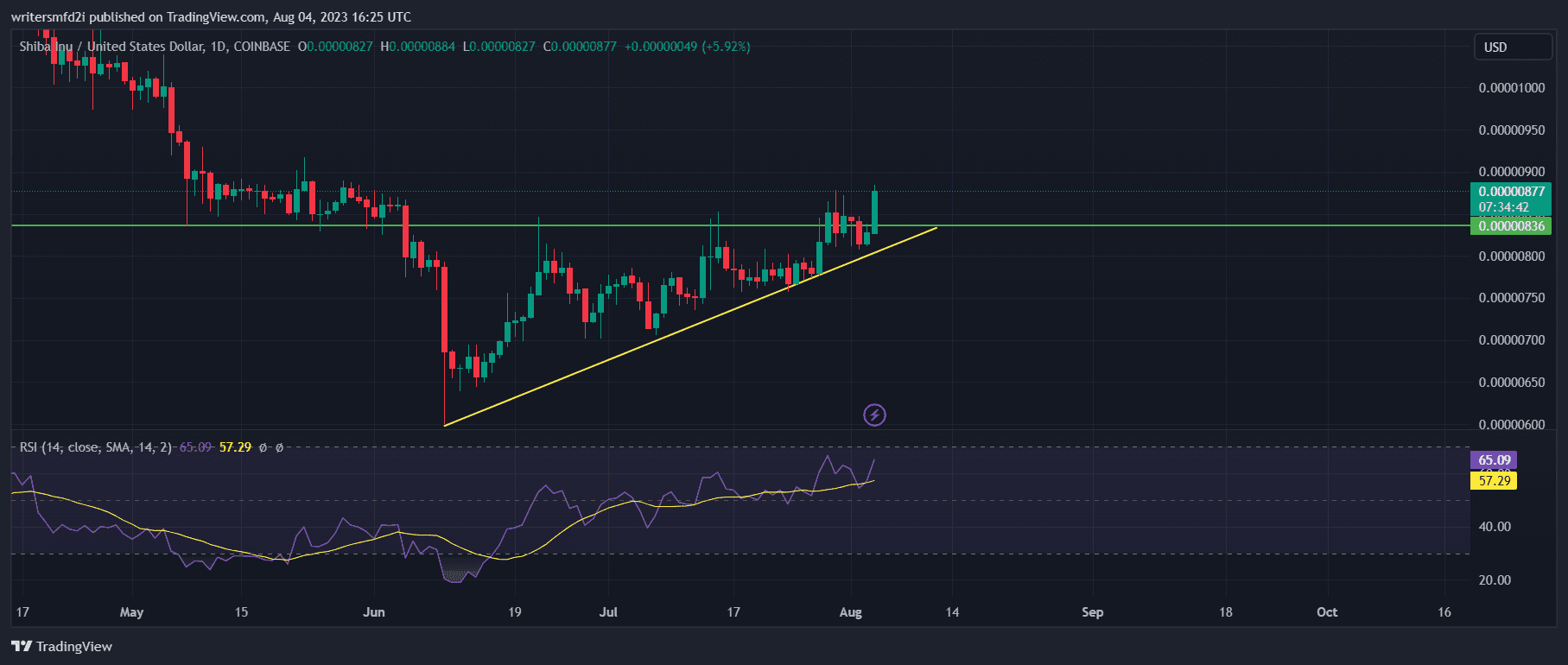1568x665 pixels.
Task: Click the published on TradingView.com header text
Action: click(x=211, y=17)
